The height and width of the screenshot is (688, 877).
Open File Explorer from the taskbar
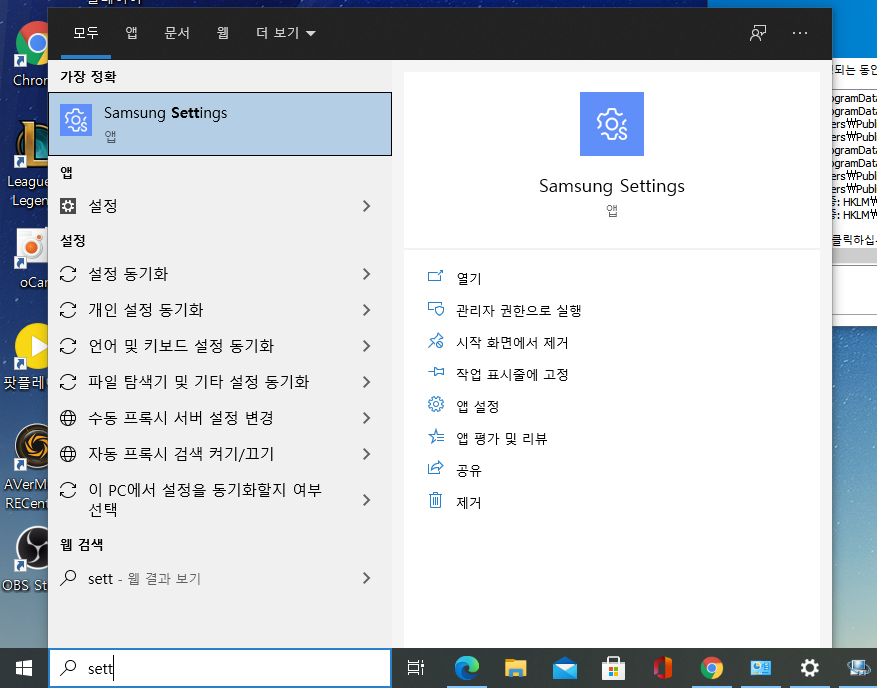516,668
